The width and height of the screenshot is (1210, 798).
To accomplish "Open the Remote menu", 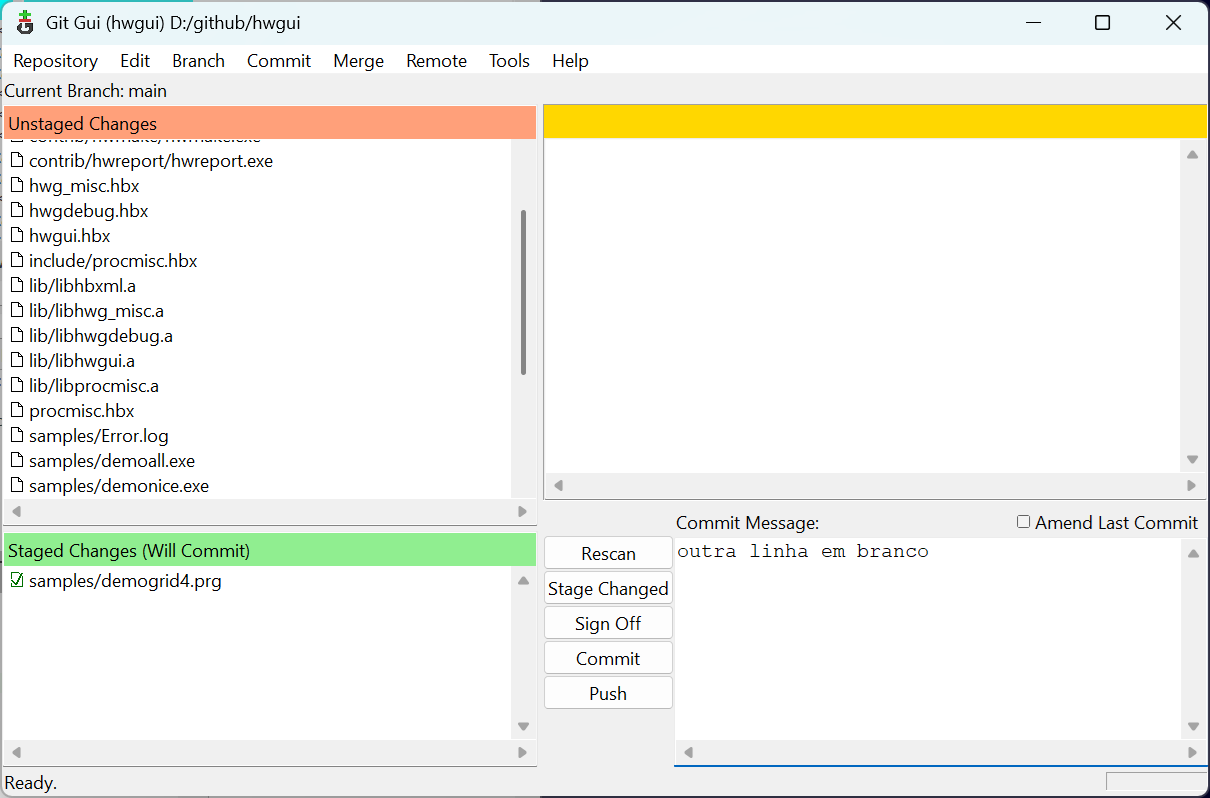I will coord(436,61).
